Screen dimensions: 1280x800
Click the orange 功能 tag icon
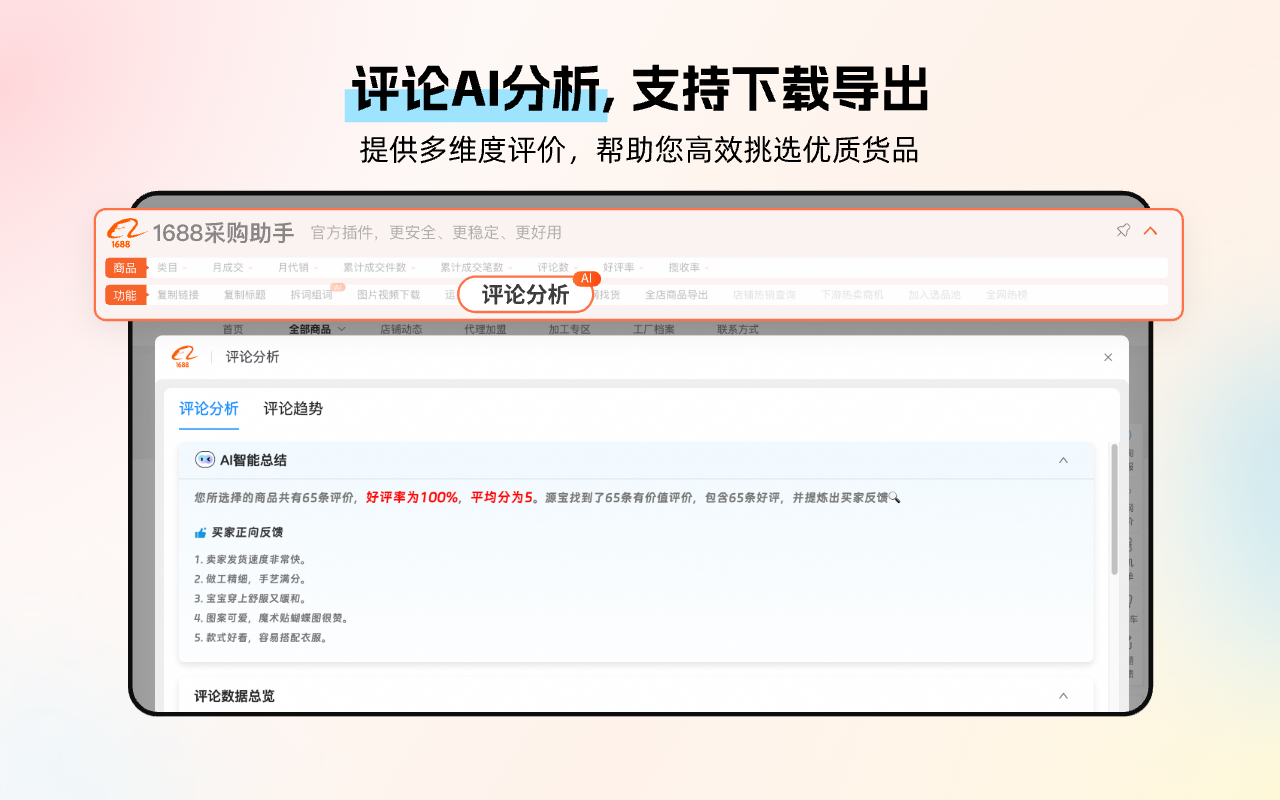[124, 294]
